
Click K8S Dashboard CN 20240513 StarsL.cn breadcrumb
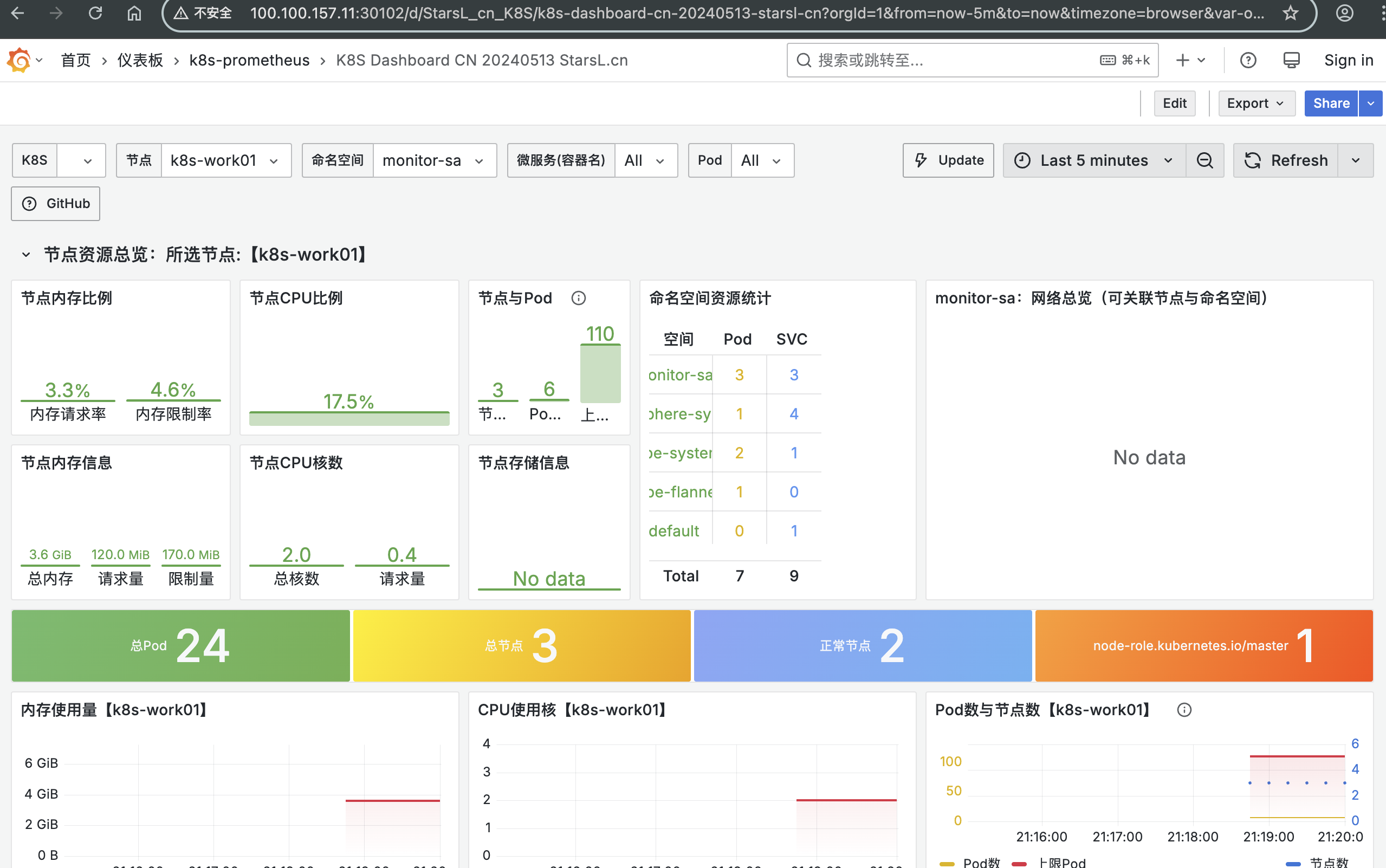click(482, 60)
